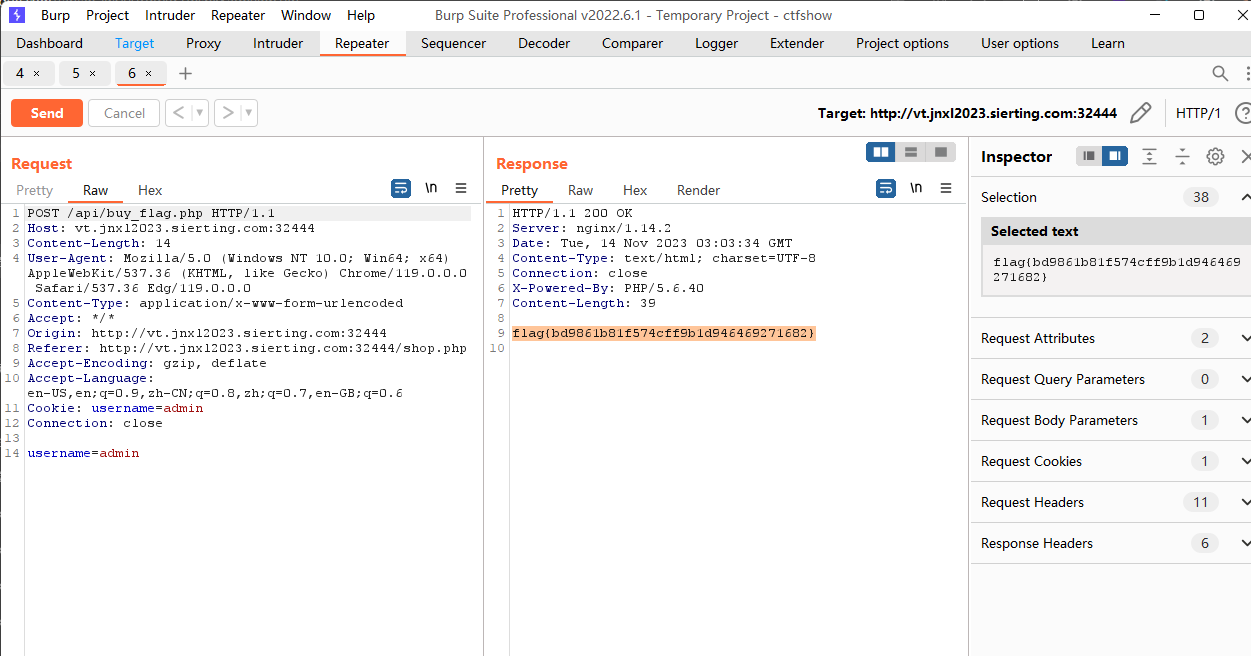Screen dimensions: 1251x656
Task: Select combined tabbed layout view
Action: [x=940, y=152]
